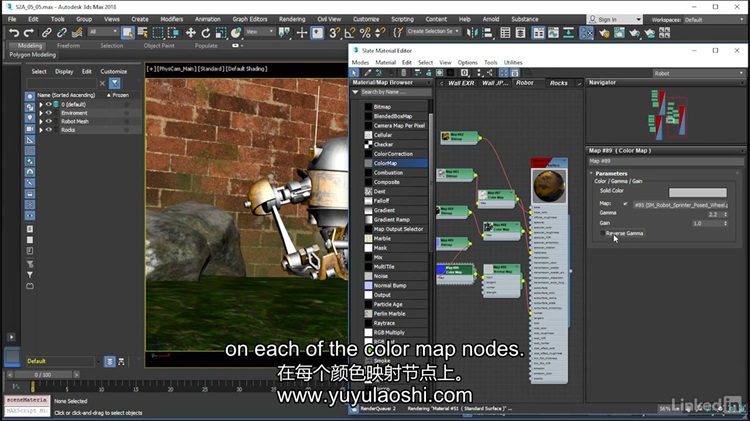The width and height of the screenshot is (750, 421).
Task: Enable the Reverse Gamma checkbox
Action: (602, 233)
